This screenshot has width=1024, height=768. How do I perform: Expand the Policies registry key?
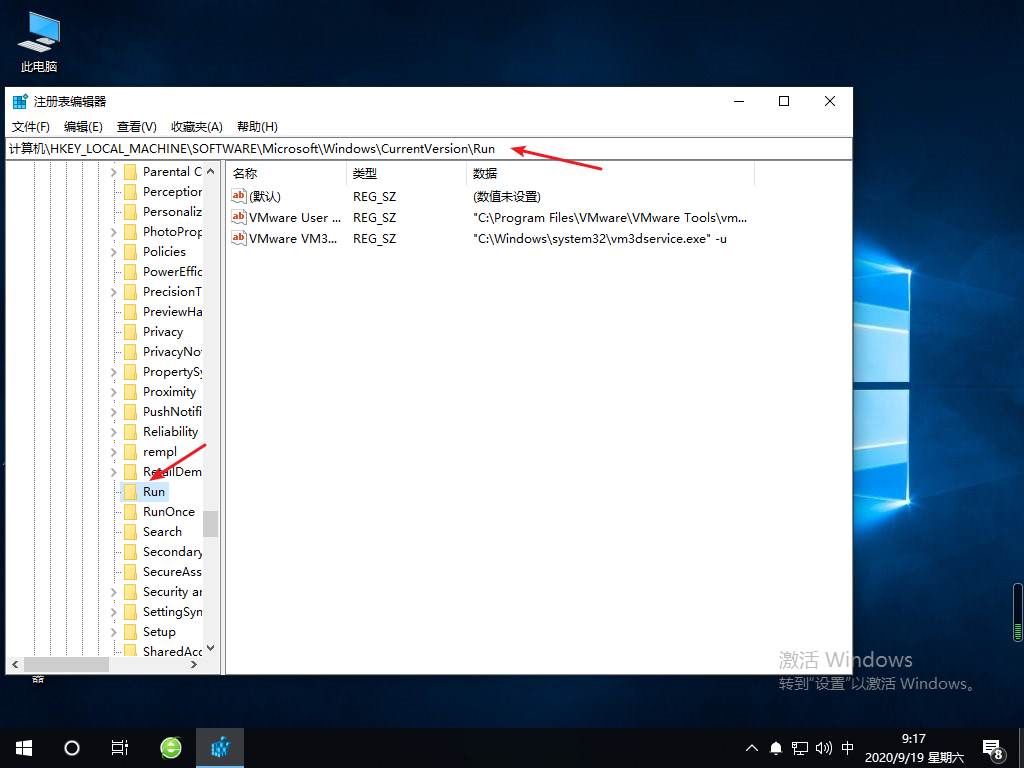(x=115, y=251)
